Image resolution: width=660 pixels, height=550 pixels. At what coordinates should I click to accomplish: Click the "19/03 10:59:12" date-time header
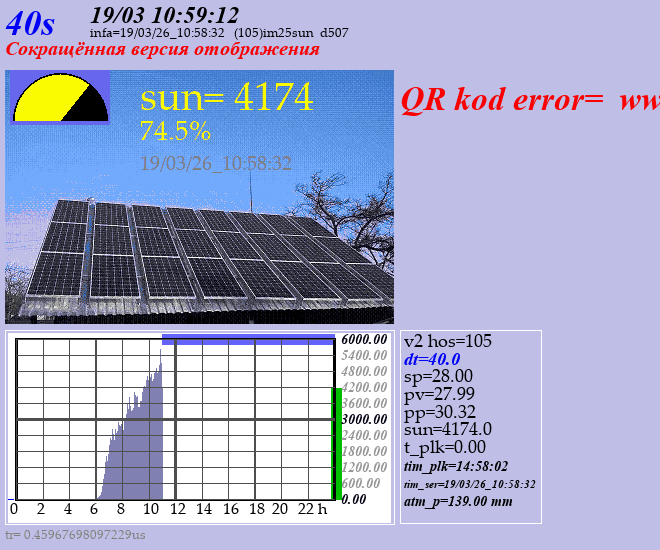[164, 14]
